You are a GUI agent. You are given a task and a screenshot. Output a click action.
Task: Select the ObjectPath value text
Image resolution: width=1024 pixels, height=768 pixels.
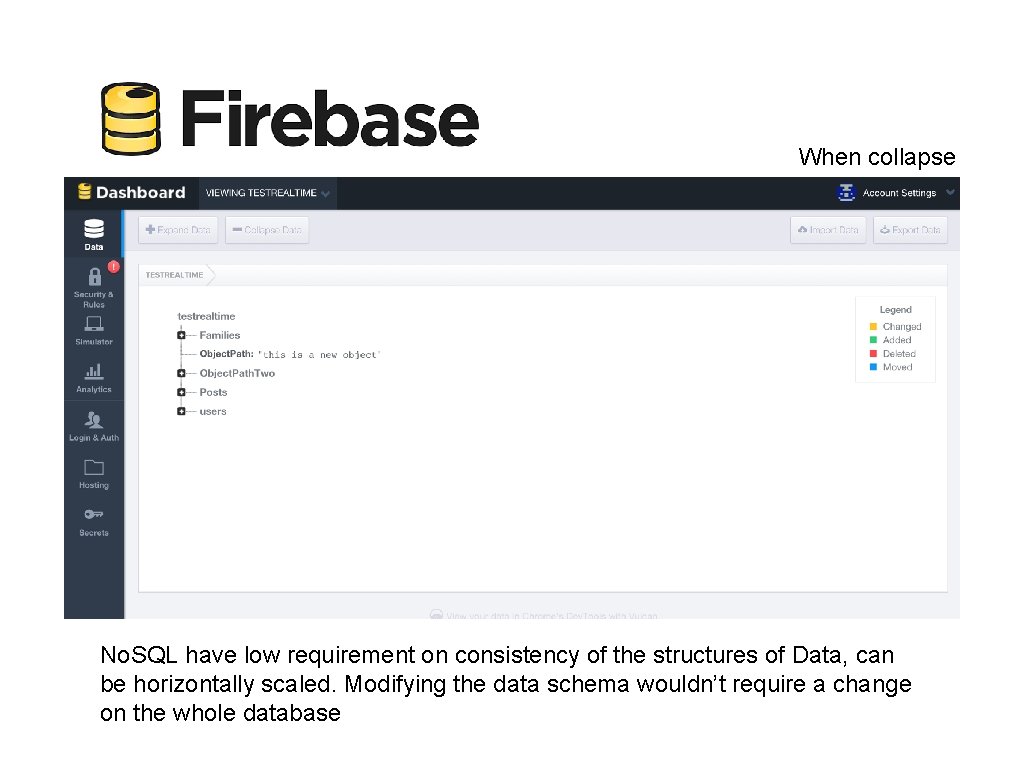pyautogui.click(x=320, y=354)
